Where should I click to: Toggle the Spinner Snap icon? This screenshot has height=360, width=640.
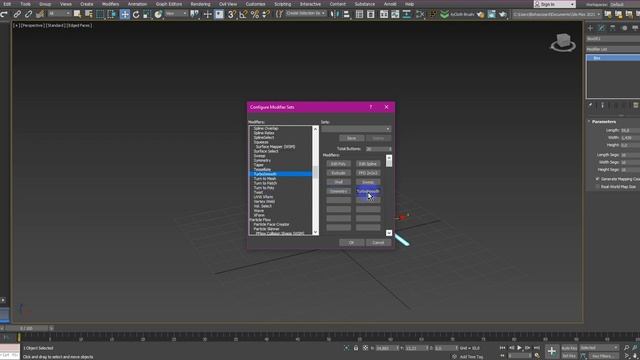click(266, 14)
